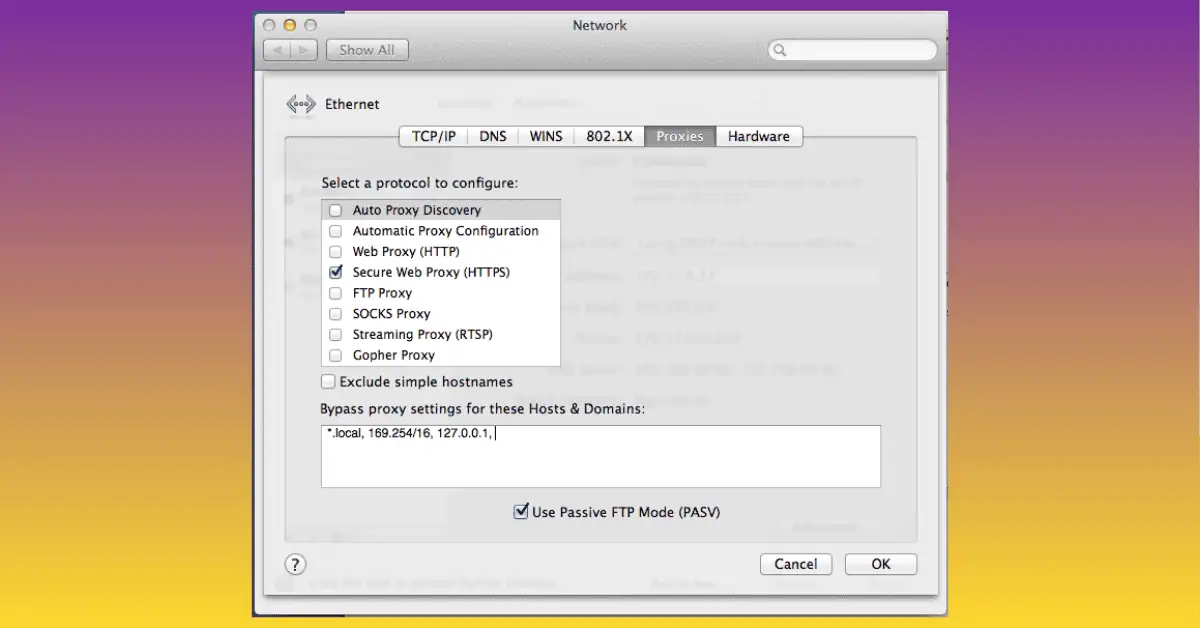This screenshot has width=1200, height=628.
Task: Open the DNS tab
Action: [492, 136]
